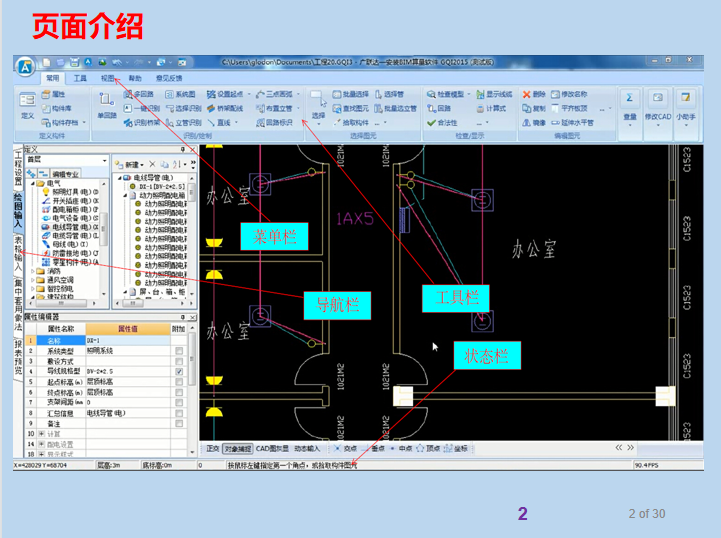The height and width of the screenshot is (538, 721).
Task: Click the 修改CAD tool icon
Action: tap(658, 105)
